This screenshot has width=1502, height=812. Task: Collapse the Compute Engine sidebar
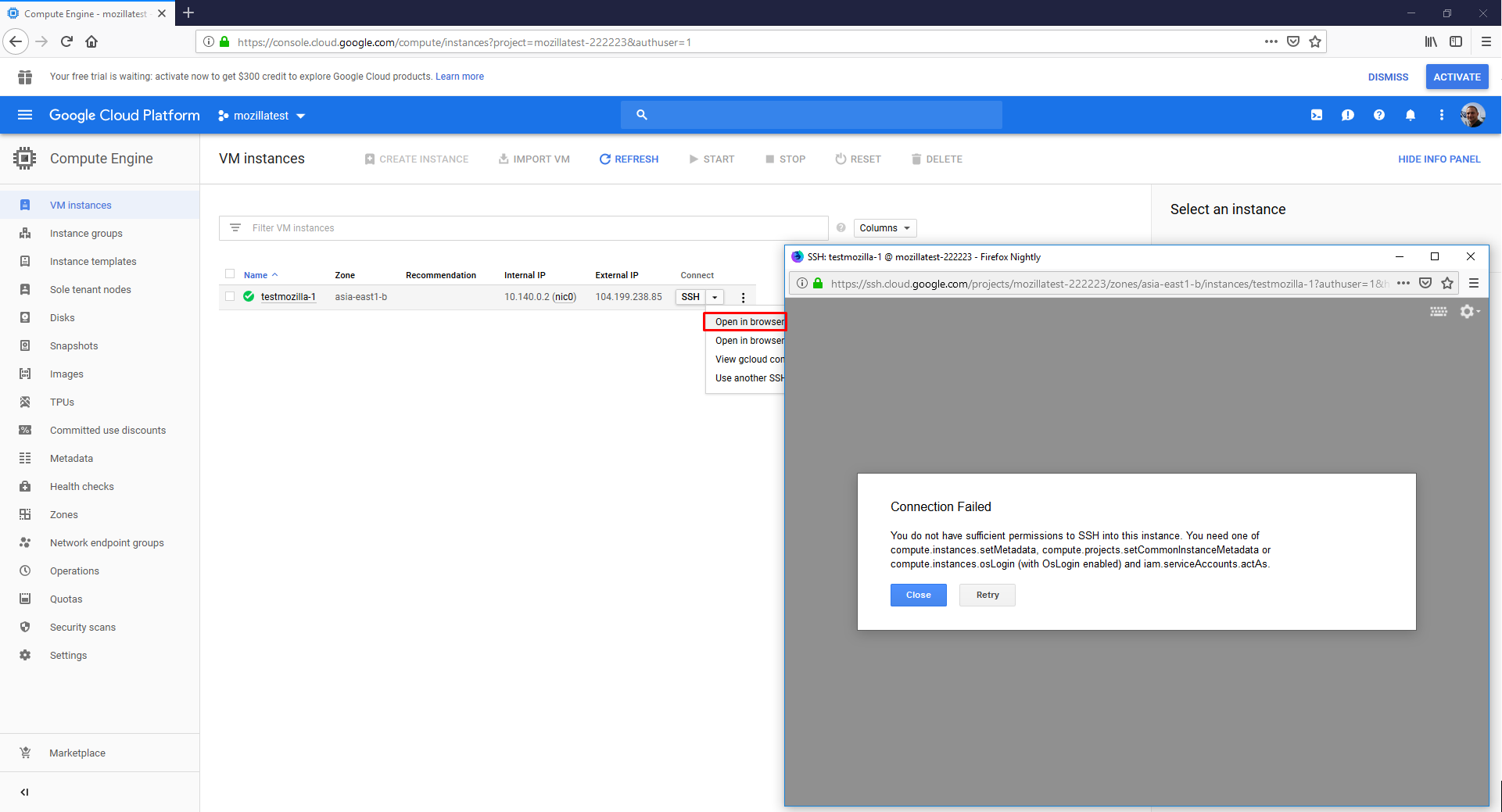tap(25, 792)
